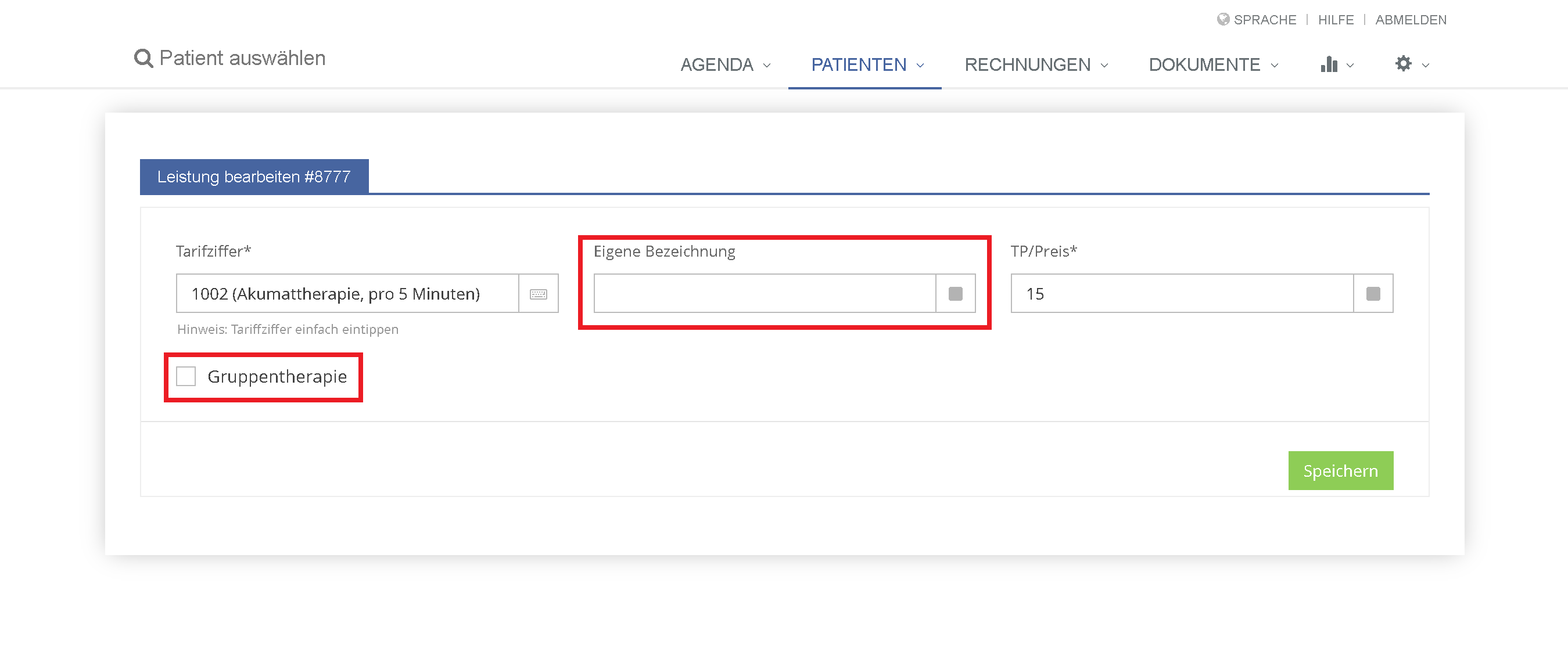1568x666 pixels.
Task: Expand the Patienten menu chevron
Action: tap(920, 66)
